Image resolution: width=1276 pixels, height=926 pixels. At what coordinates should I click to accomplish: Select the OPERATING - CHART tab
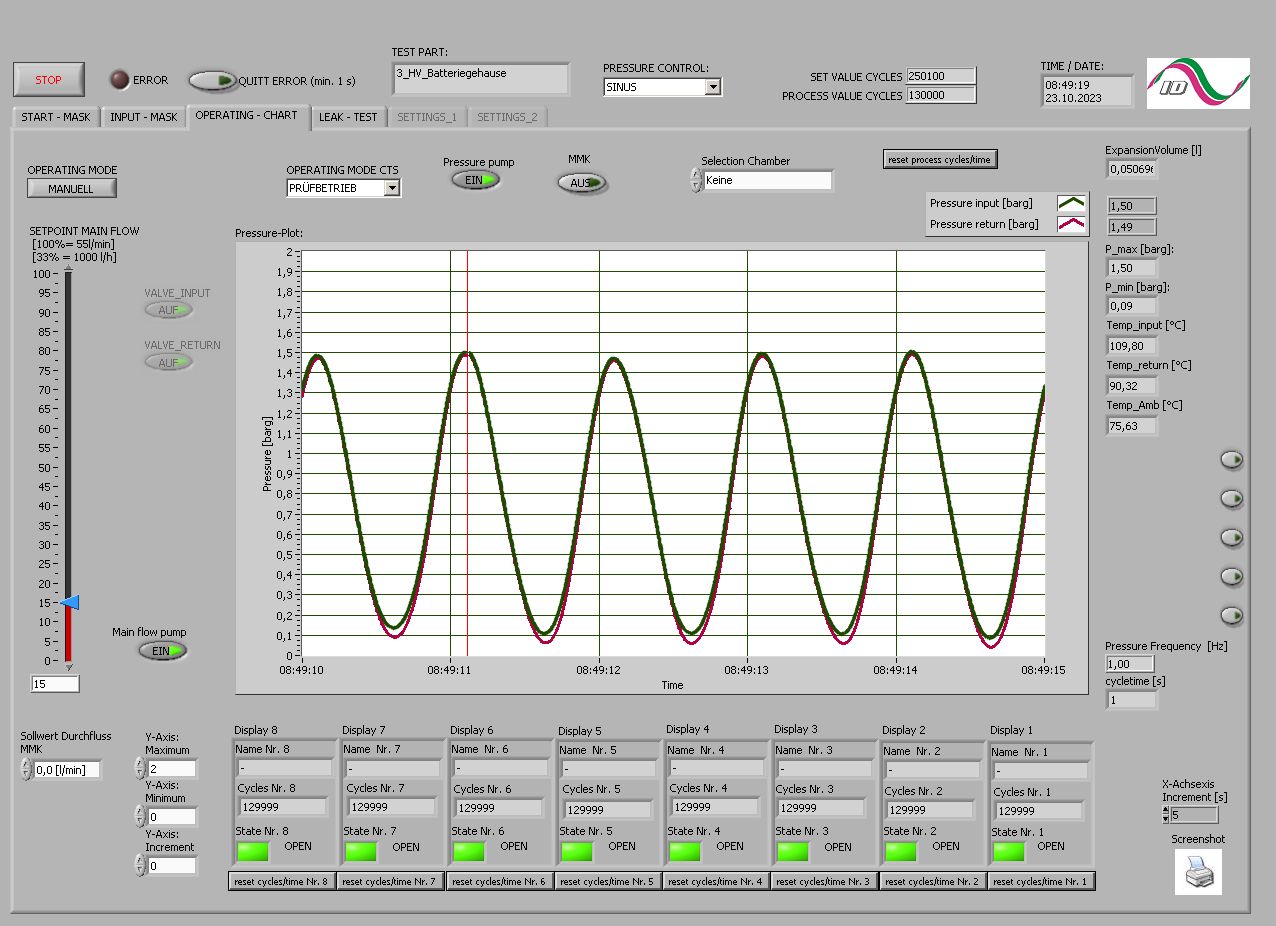[246, 115]
